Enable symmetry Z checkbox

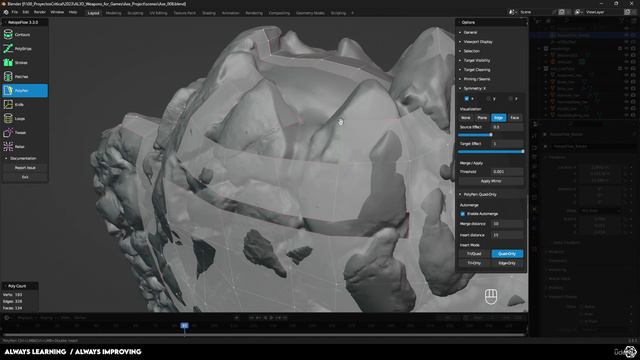pyautogui.click(x=510, y=99)
